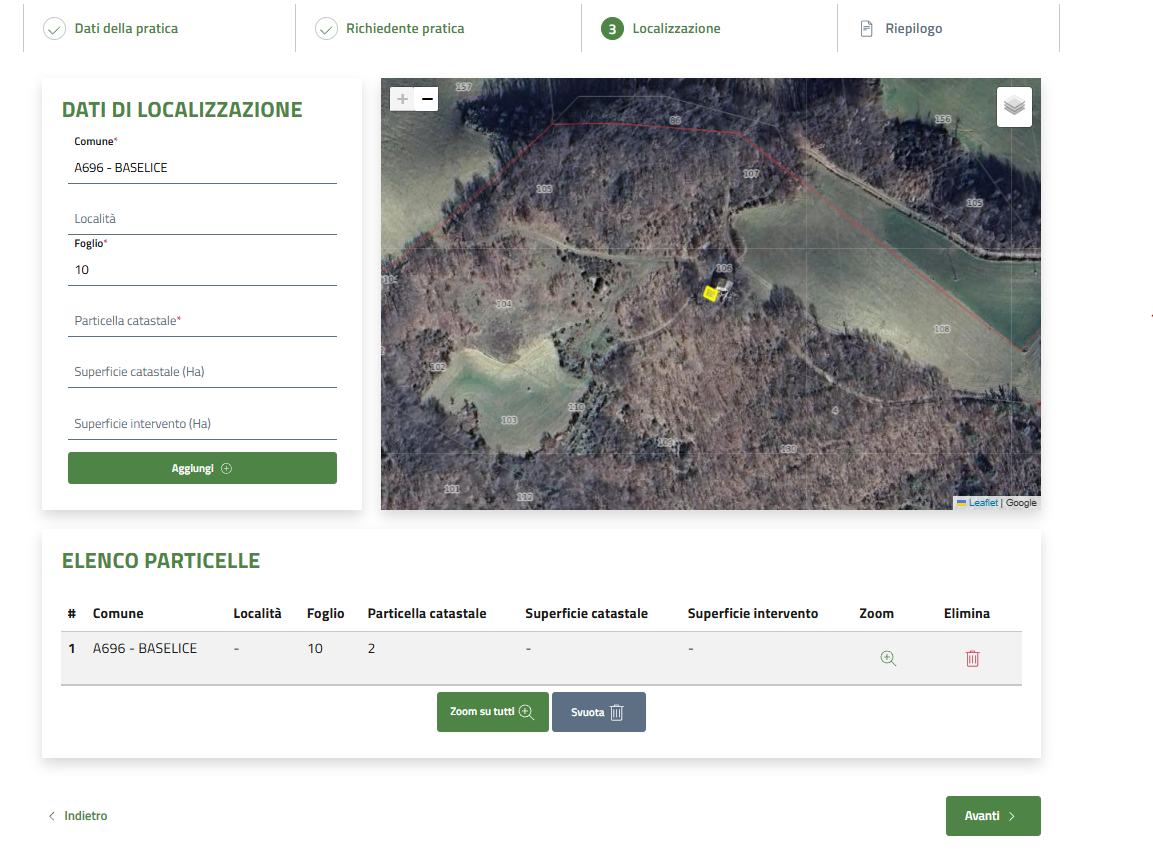Open the Leaflet attribution link
The image size is (1153, 852).
(982, 503)
